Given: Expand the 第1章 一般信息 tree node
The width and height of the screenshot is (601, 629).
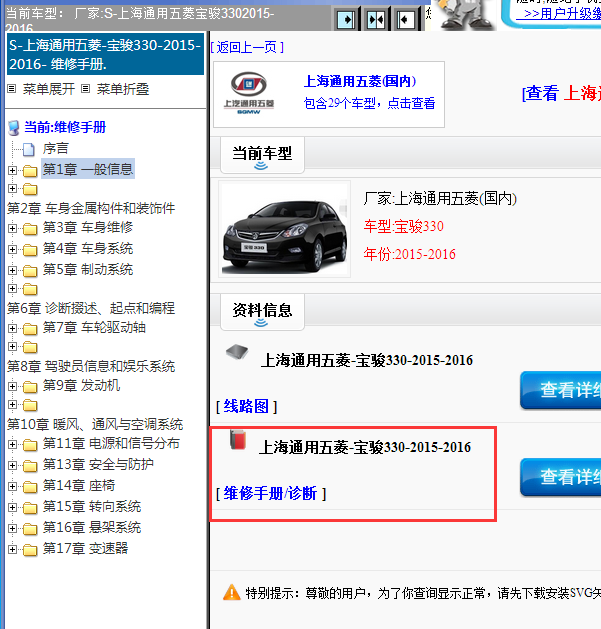Looking at the screenshot, I should pyautogui.click(x=12, y=170).
